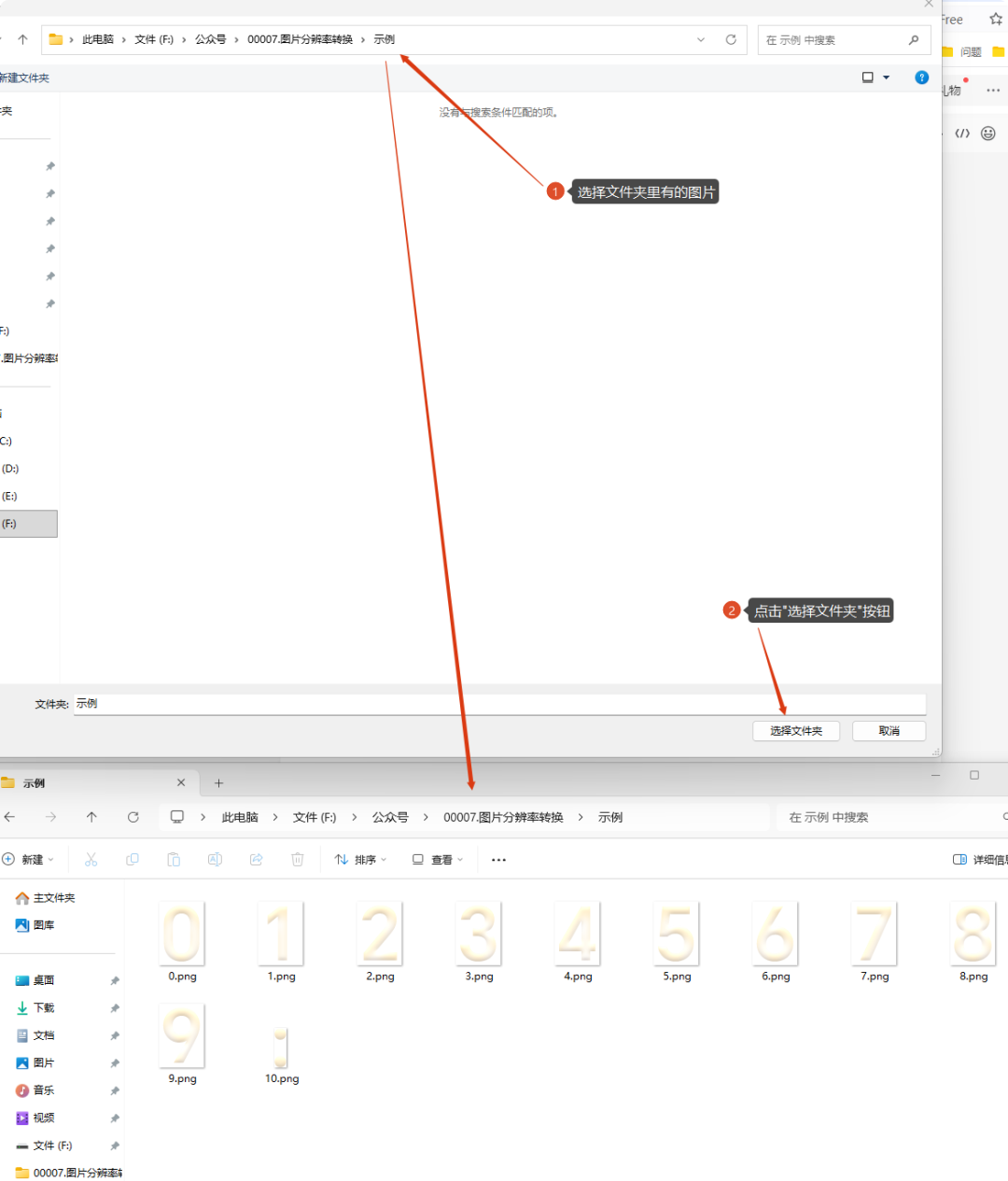Viewport: 1008px width, 1181px height.
Task: Select 此电脑 in dialog breadcrumb
Action: point(98,39)
